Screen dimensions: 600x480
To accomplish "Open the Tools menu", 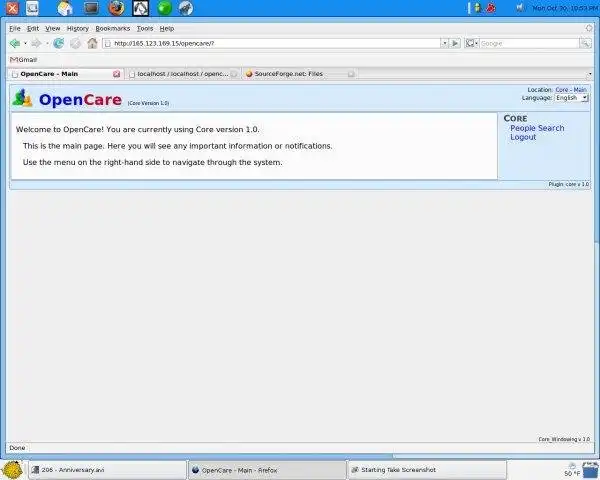I will click(145, 28).
